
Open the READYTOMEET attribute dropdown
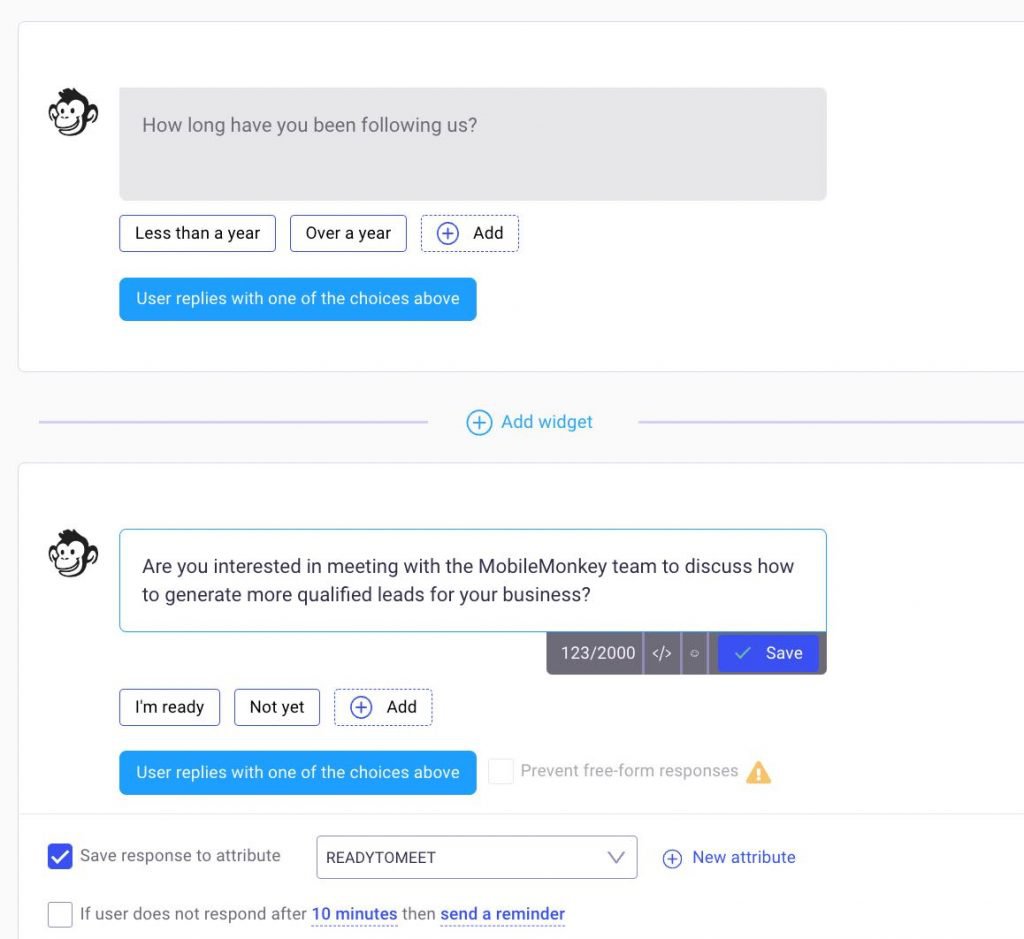(477, 857)
